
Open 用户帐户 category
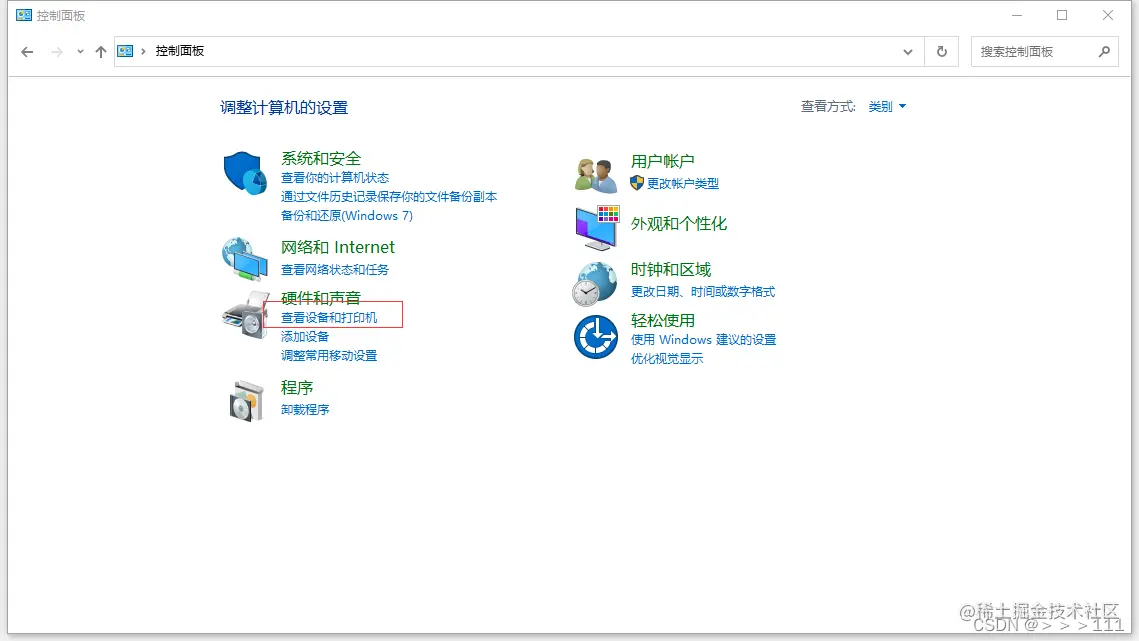662,161
